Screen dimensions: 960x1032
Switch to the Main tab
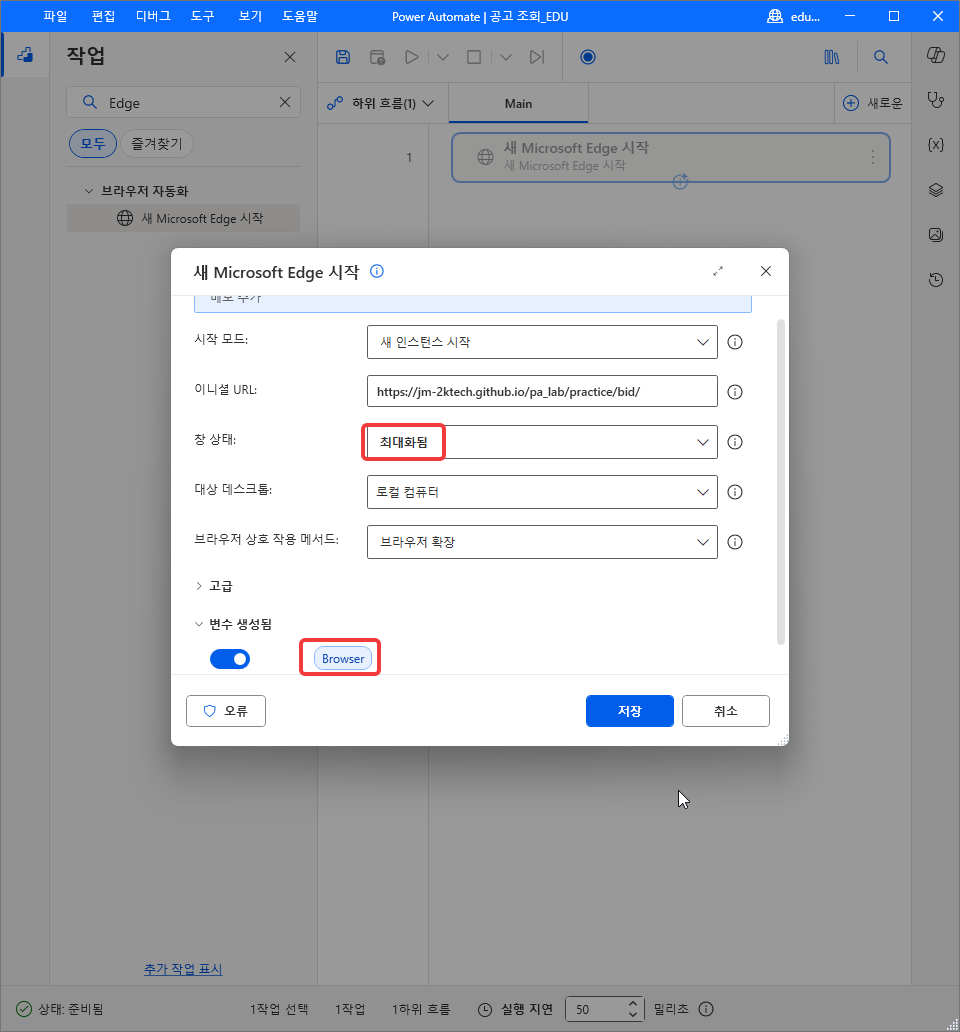(x=518, y=103)
